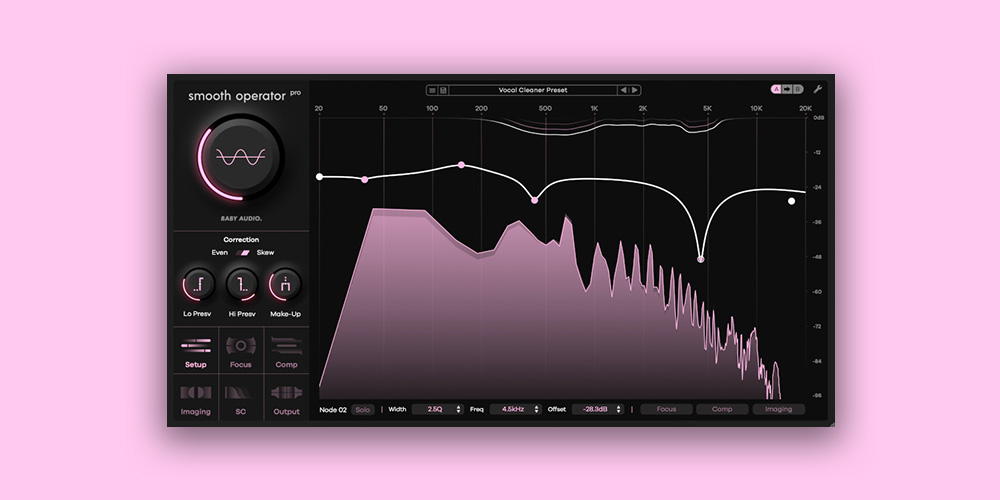Select the notch node at 4.5kHz

(701, 259)
